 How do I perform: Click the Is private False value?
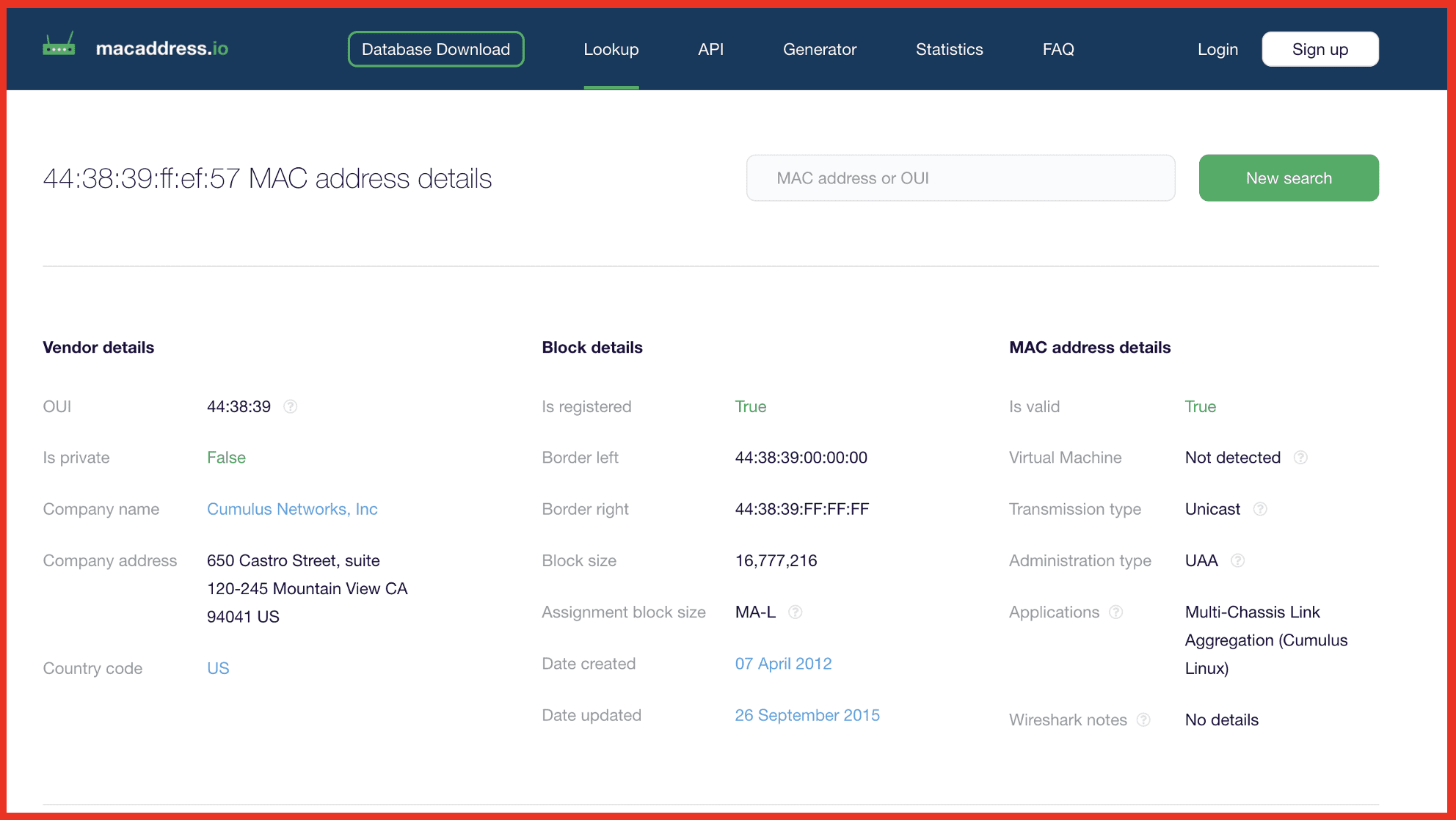click(x=226, y=458)
